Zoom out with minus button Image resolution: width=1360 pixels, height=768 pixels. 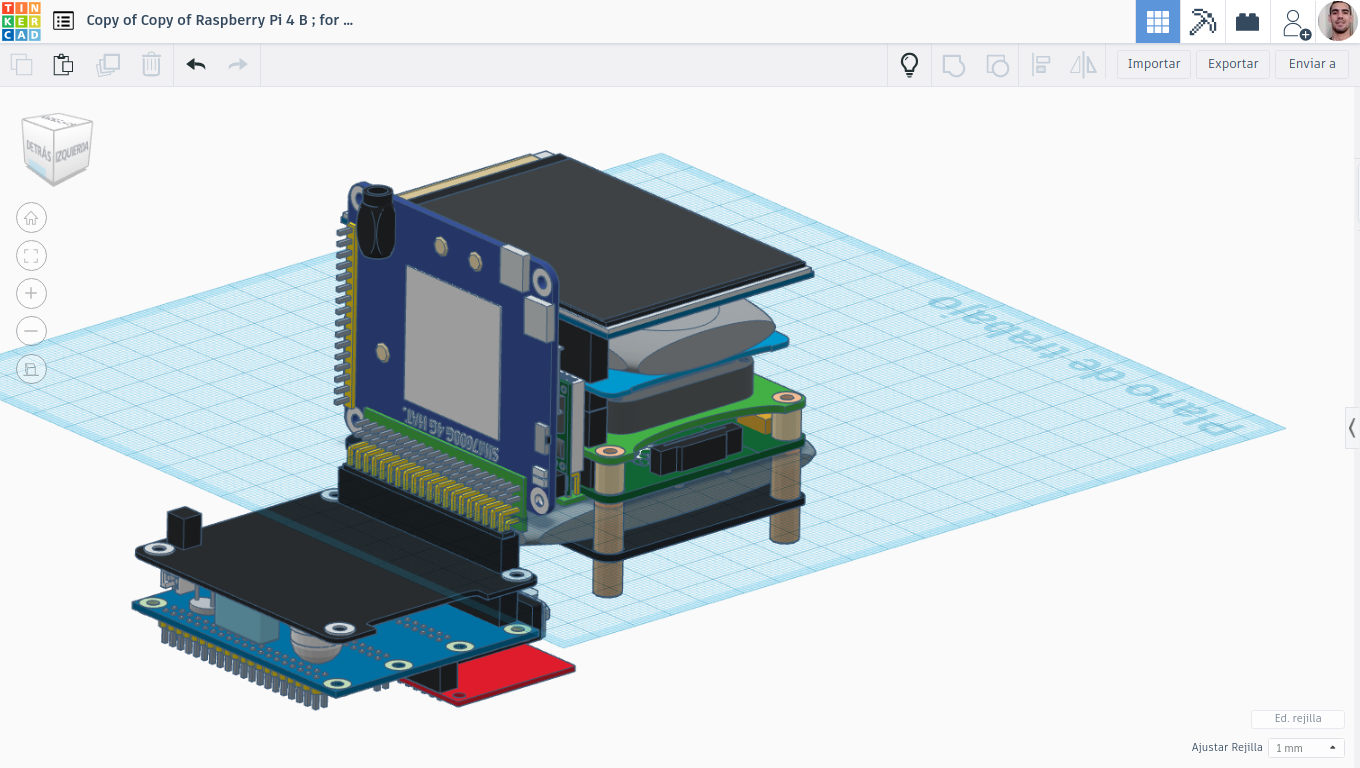pos(31,331)
